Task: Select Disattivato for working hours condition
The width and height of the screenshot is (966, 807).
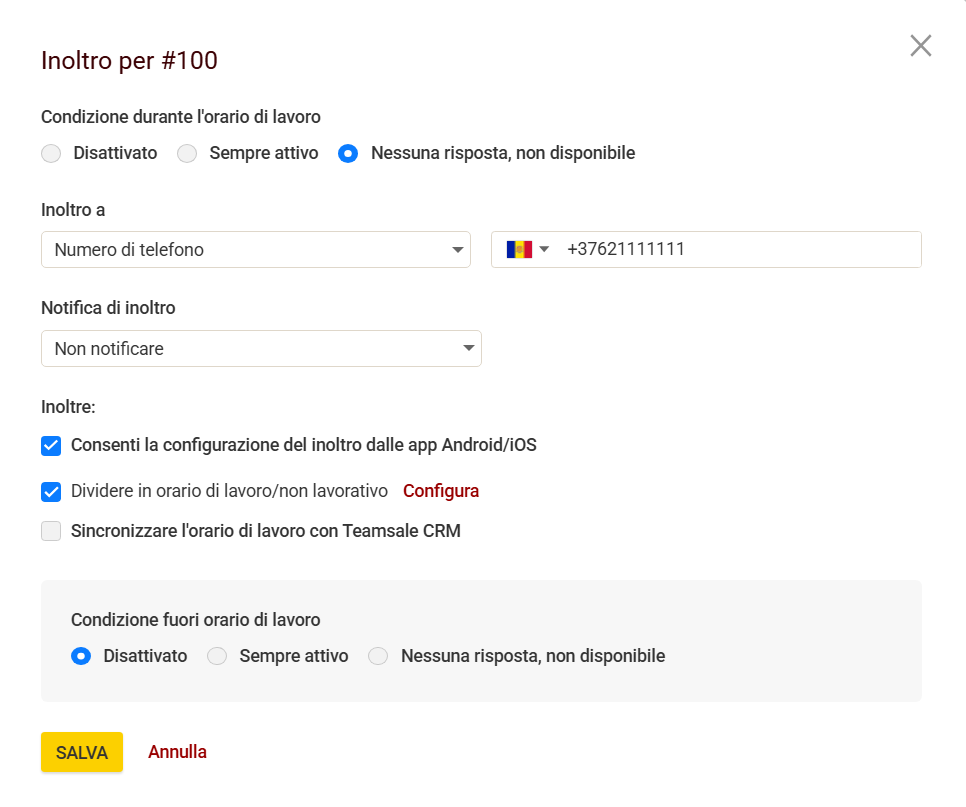Action: 51,154
